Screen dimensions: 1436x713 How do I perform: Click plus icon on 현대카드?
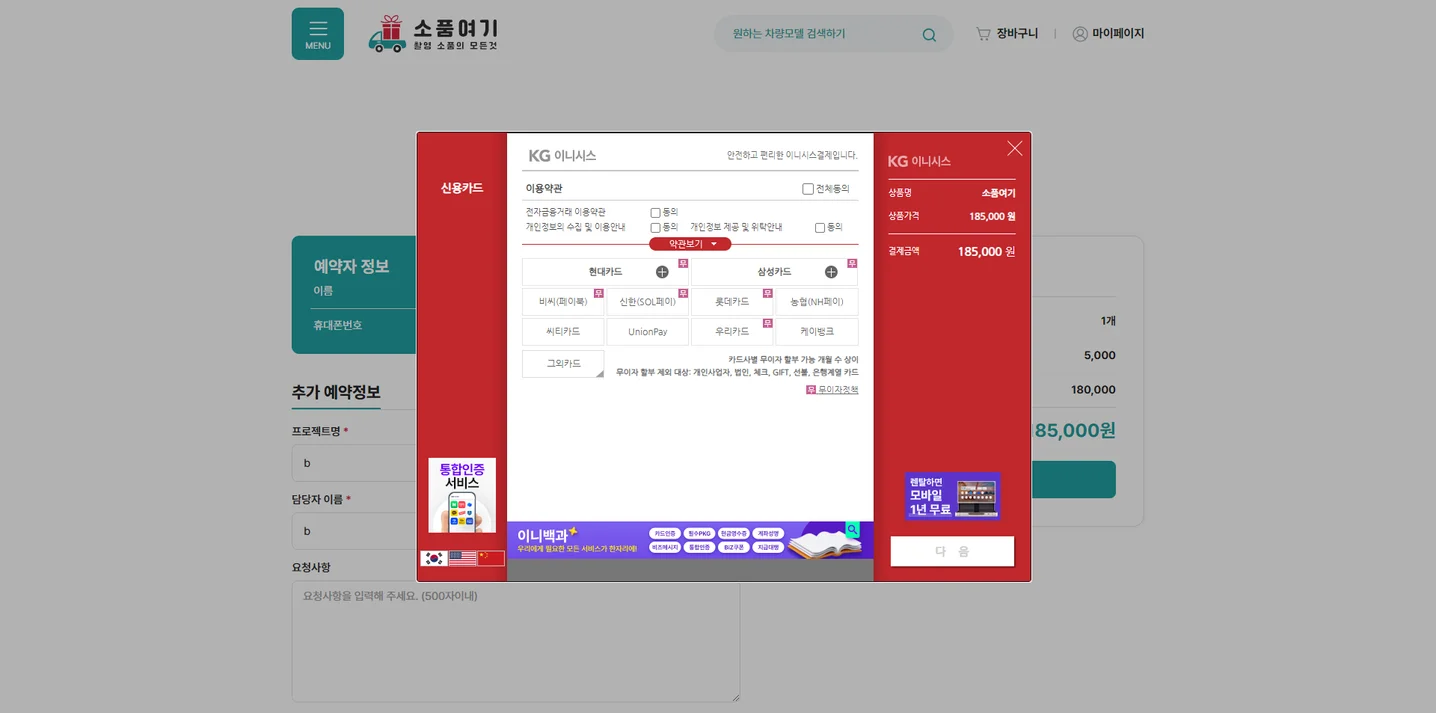pyautogui.click(x=662, y=272)
